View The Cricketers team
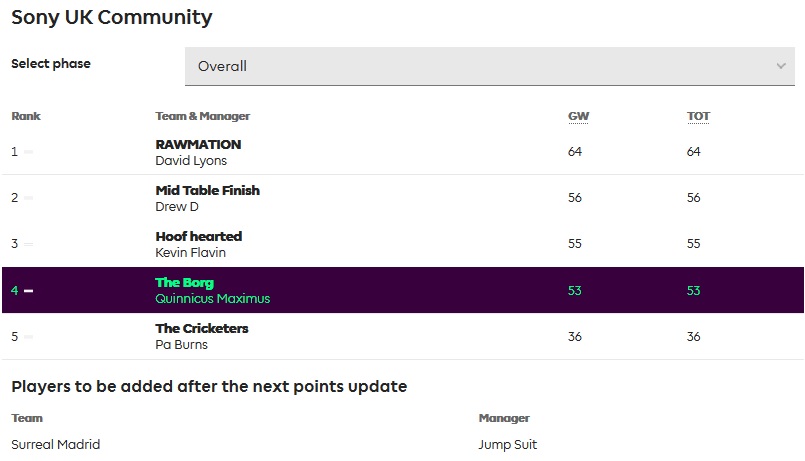805x461 pixels. click(201, 328)
